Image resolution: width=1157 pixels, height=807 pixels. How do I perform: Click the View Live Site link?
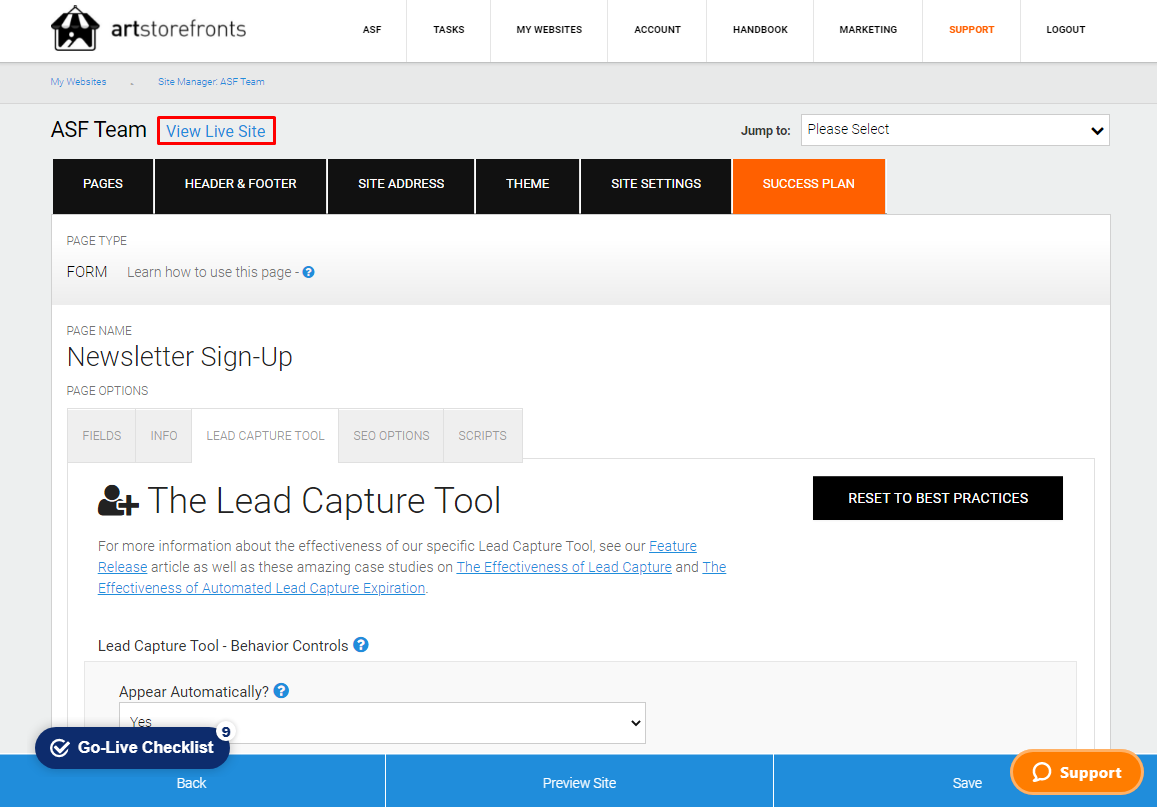click(216, 131)
